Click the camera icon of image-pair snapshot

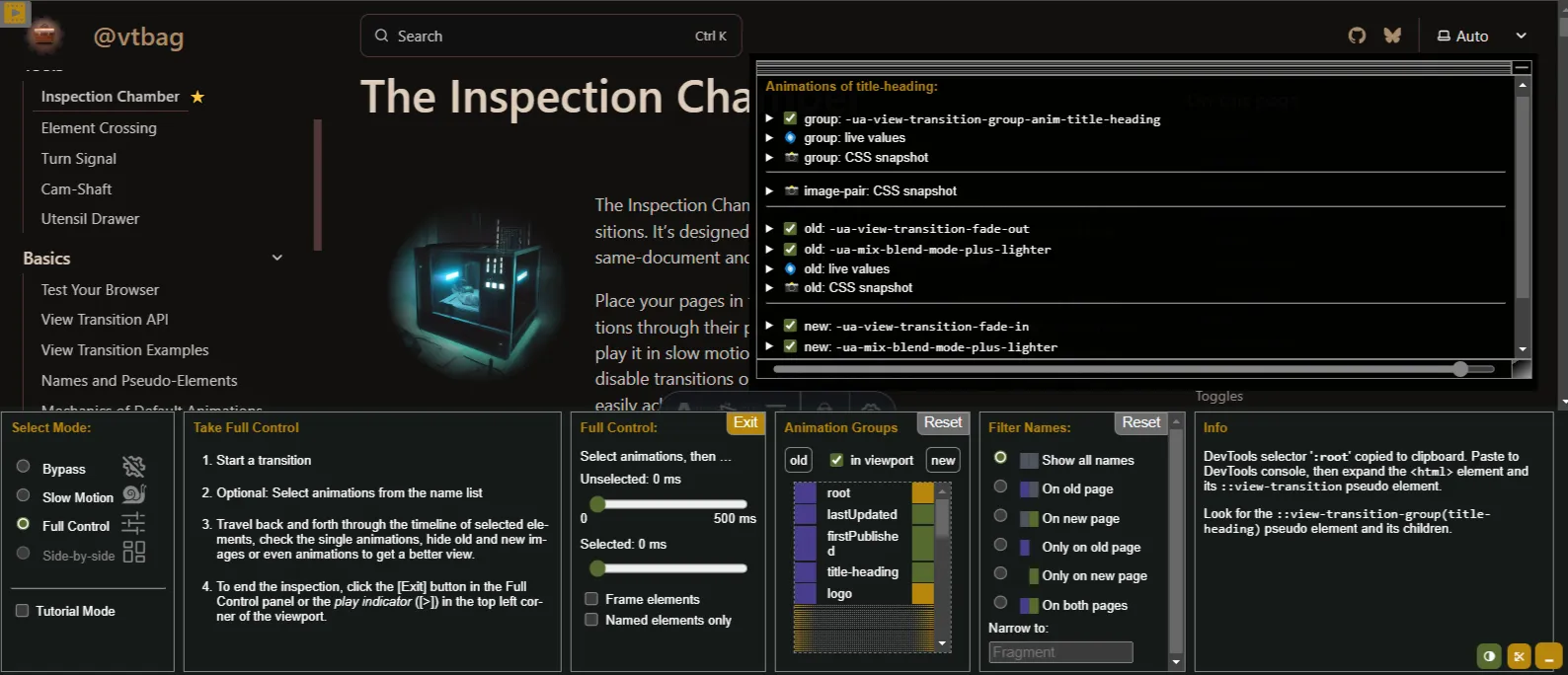791,190
